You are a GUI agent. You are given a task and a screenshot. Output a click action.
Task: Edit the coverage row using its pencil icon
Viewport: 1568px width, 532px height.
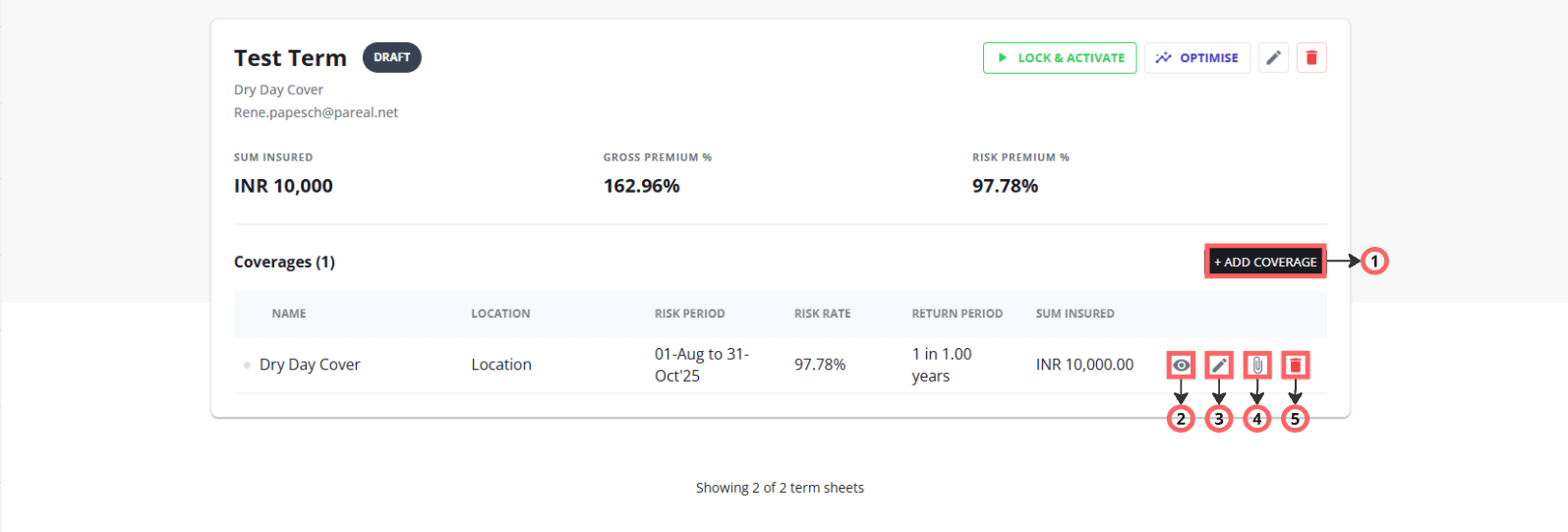tap(1219, 365)
